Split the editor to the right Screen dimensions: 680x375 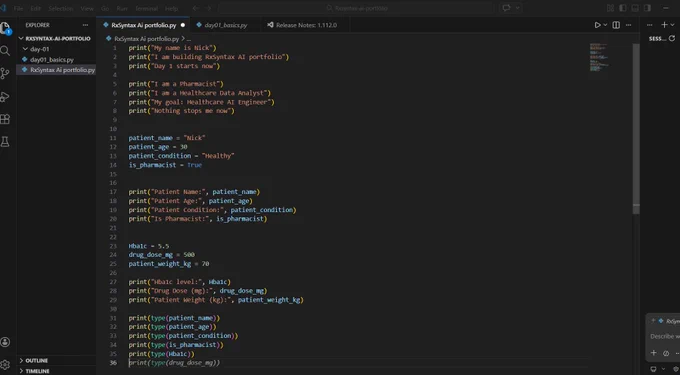[616, 25]
